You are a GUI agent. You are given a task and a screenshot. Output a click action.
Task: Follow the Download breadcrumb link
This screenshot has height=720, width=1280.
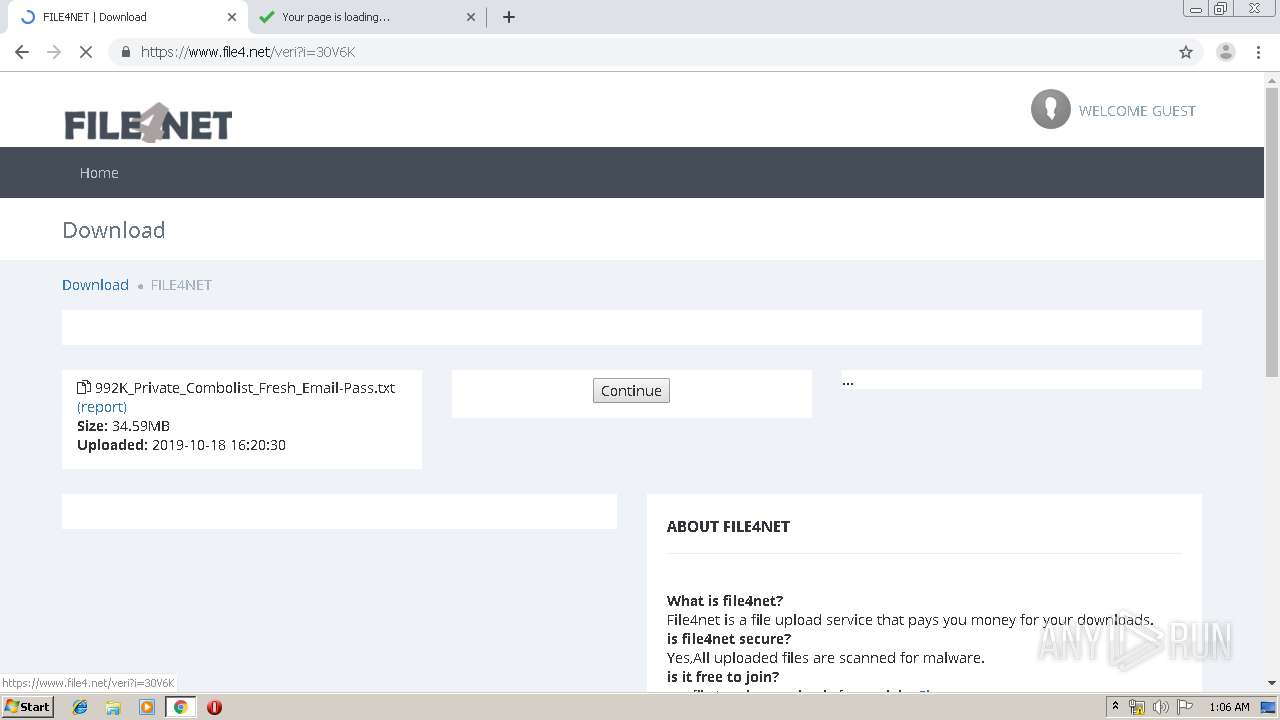pyautogui.click(x=95, y=285)
